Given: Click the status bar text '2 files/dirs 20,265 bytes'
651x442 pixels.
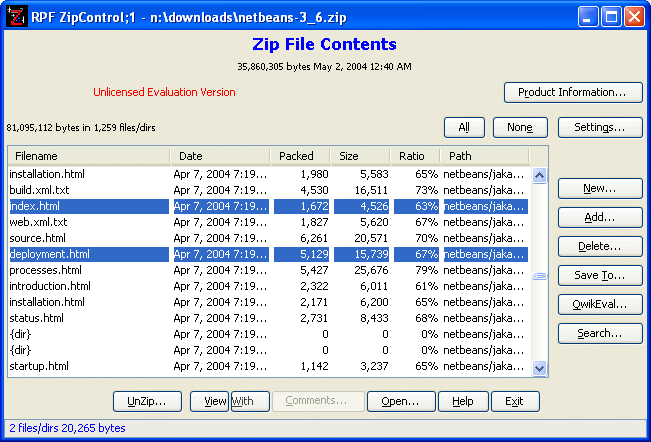Looking at the screenshot, I should tap(67, 428).
